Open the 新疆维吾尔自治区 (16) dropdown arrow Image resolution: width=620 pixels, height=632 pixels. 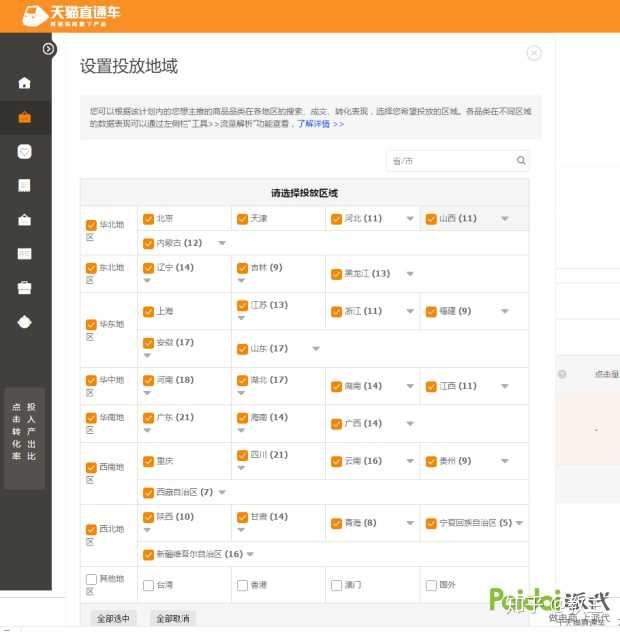point(250,554)
